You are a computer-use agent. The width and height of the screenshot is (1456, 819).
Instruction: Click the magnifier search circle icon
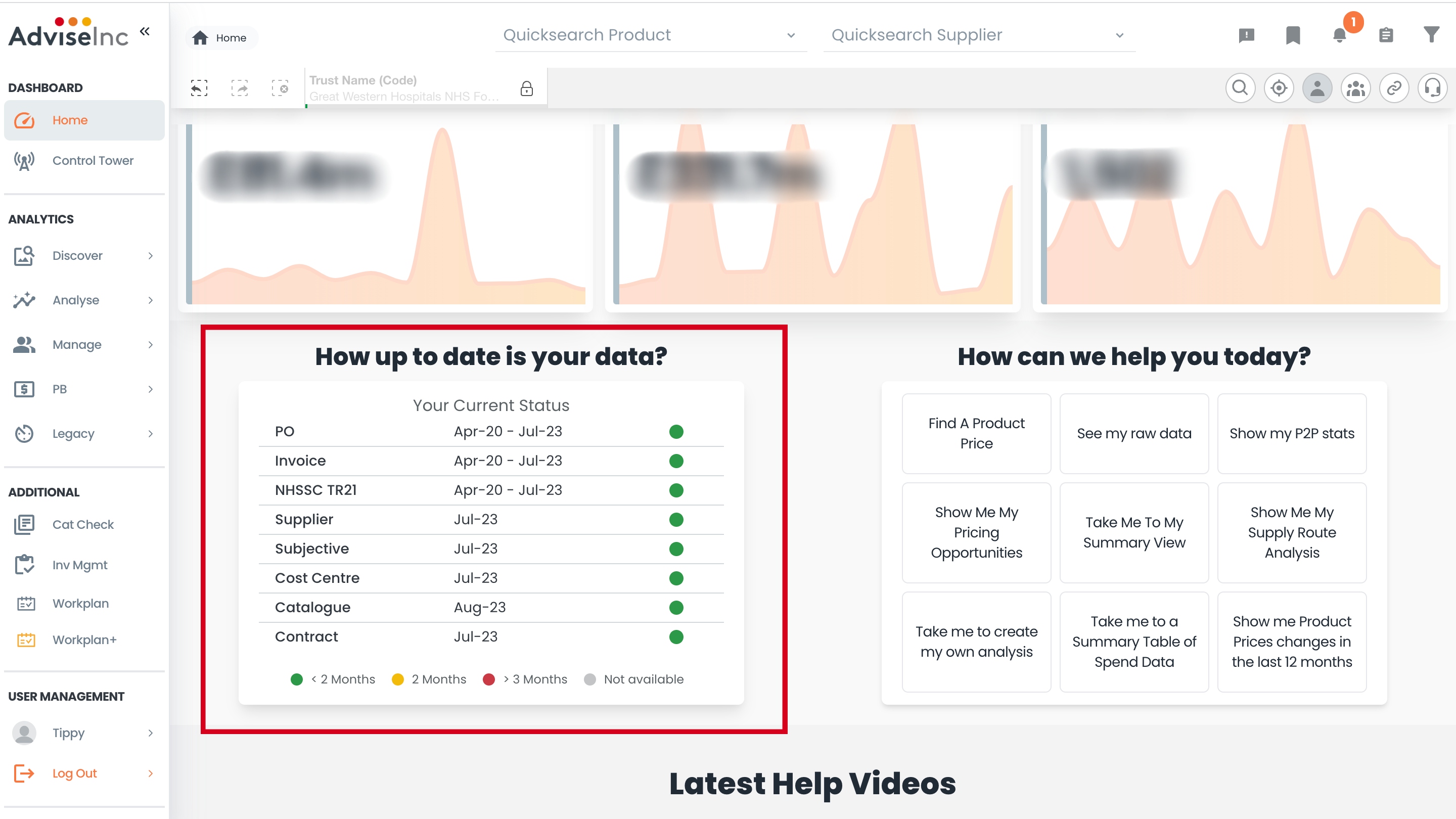pos(1240,88)
